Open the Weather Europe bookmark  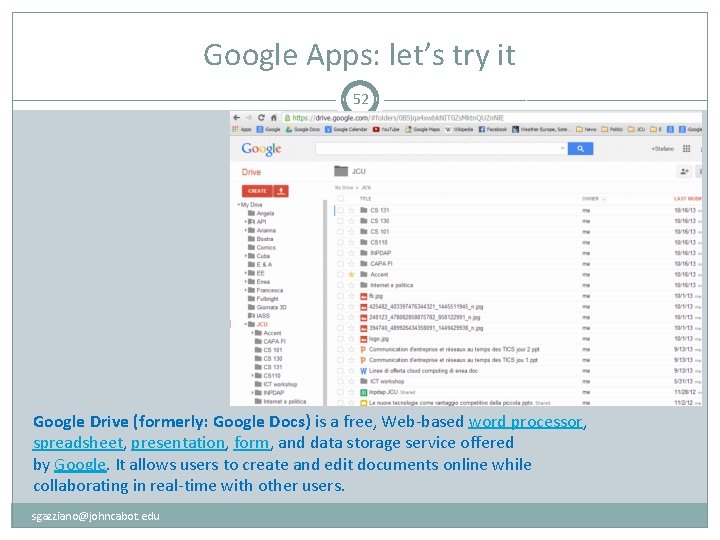541,129
